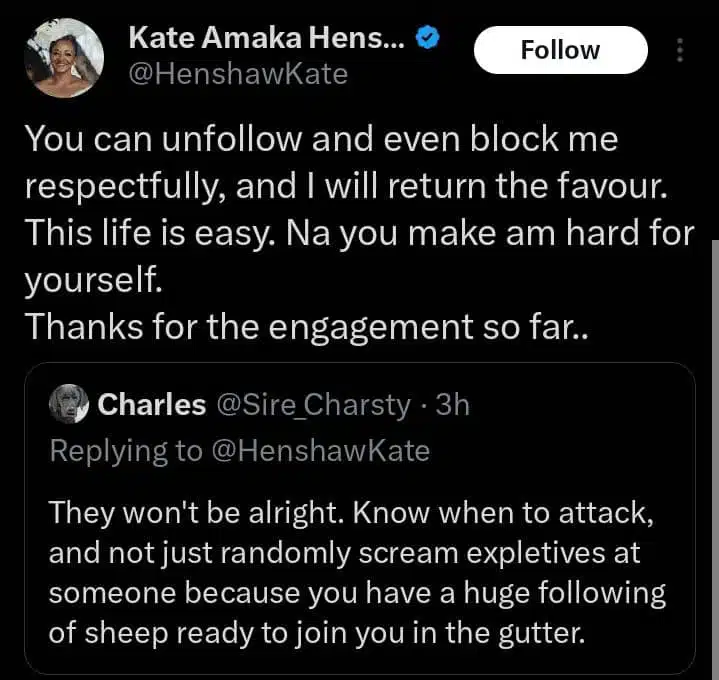Follow Kate Amaka Henshaw
Viewport: 719px width, 680px height.
[560, 50]
